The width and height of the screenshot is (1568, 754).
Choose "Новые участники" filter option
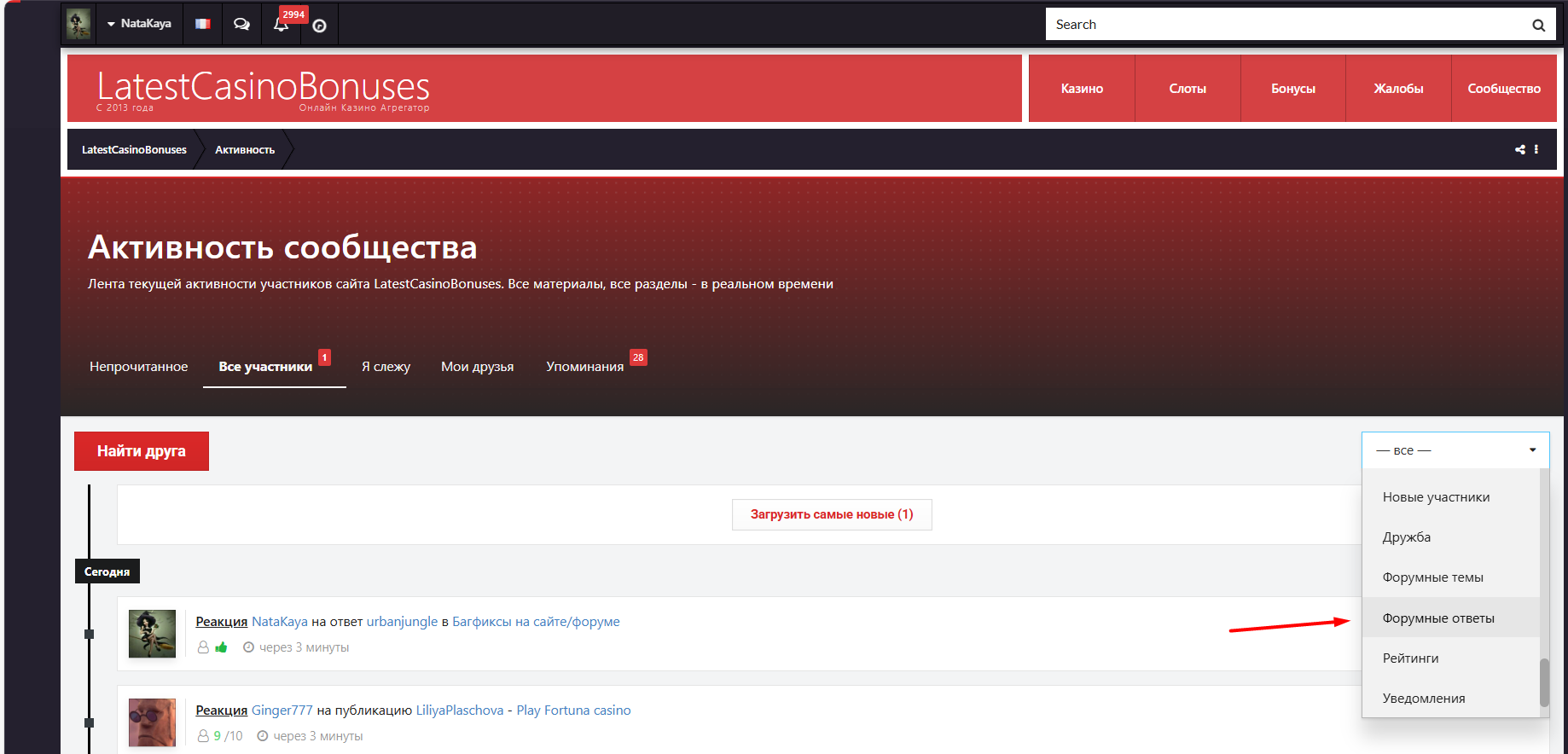pos(1436,497)
